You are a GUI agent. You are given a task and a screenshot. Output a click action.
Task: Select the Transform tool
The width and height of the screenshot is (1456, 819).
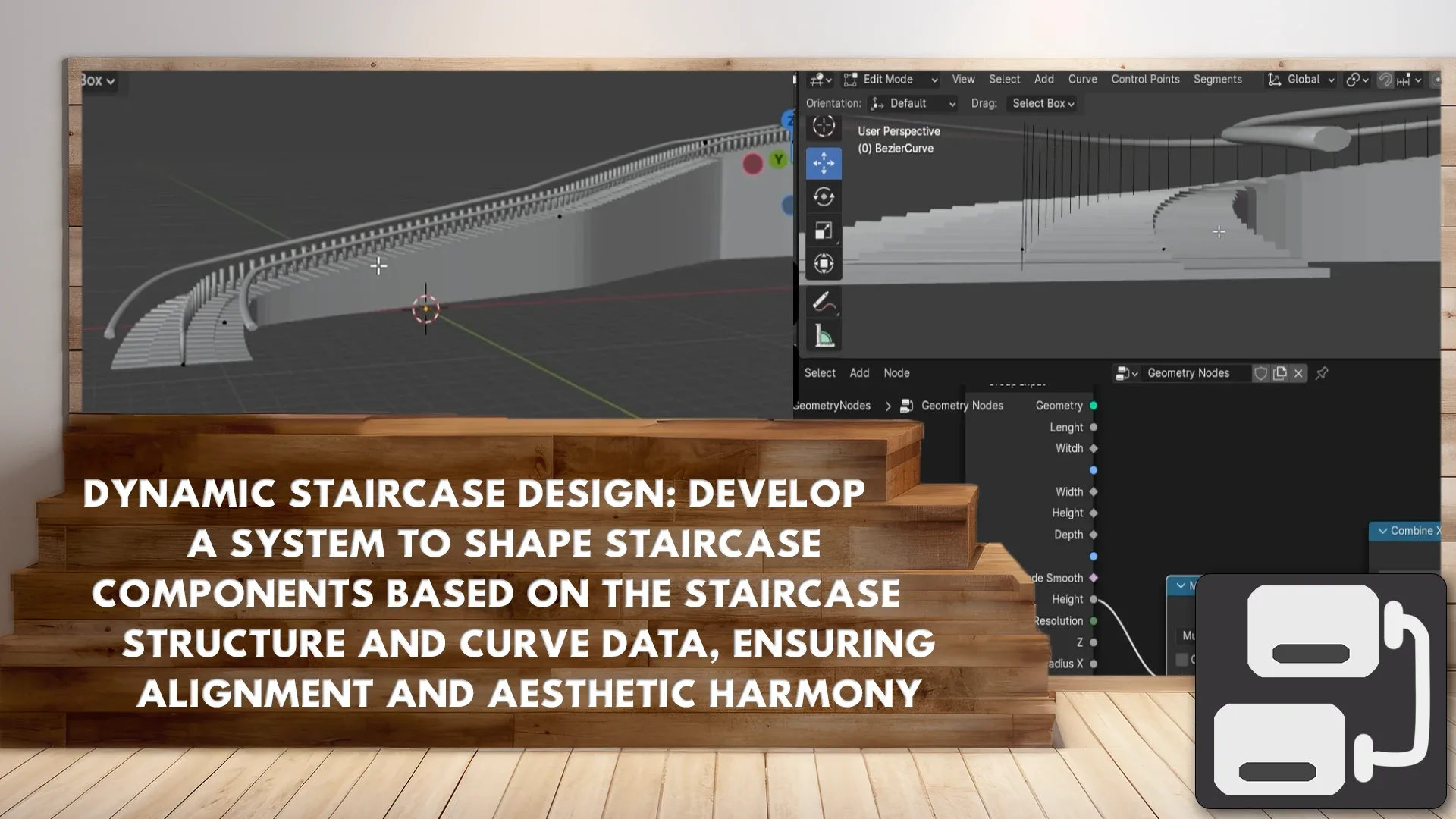[x=824, y=264]
